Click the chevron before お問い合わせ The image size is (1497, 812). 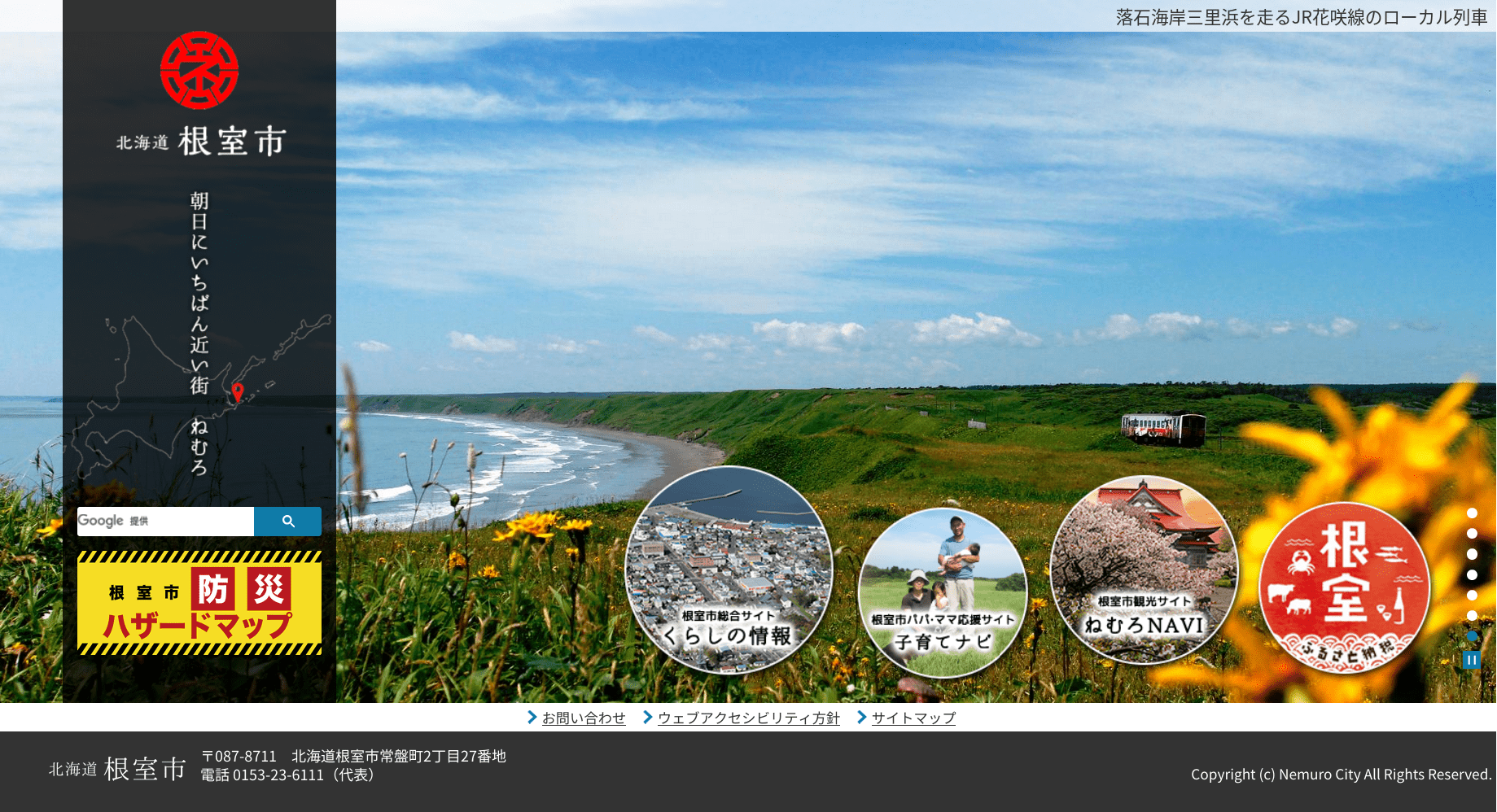(532, 718)
